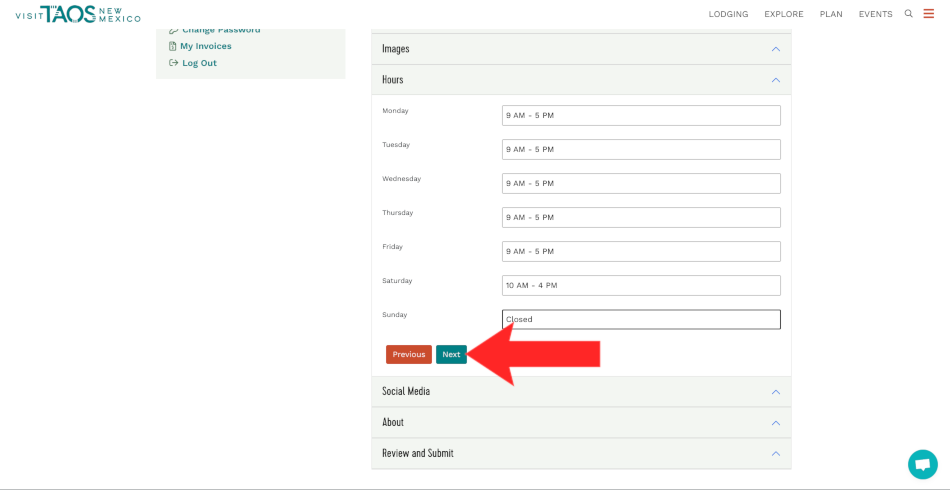The height and width of the screenshot is (490, 950).
Task: Focus the Monday hours input field
Action: 640,116
